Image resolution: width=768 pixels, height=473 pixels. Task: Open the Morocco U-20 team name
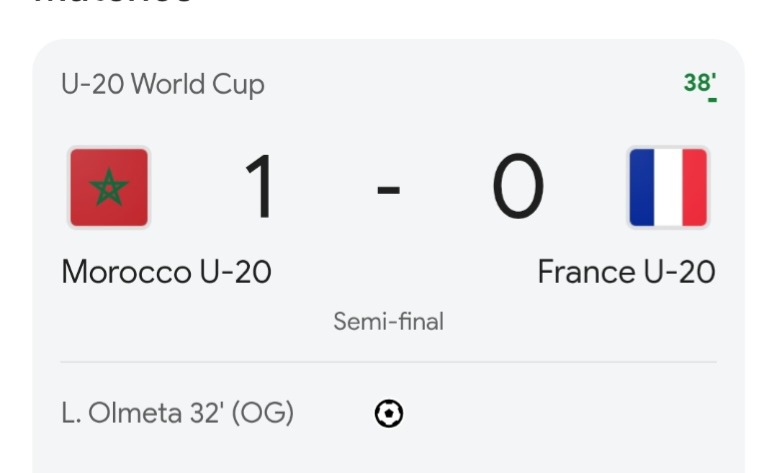coord(166,271)
